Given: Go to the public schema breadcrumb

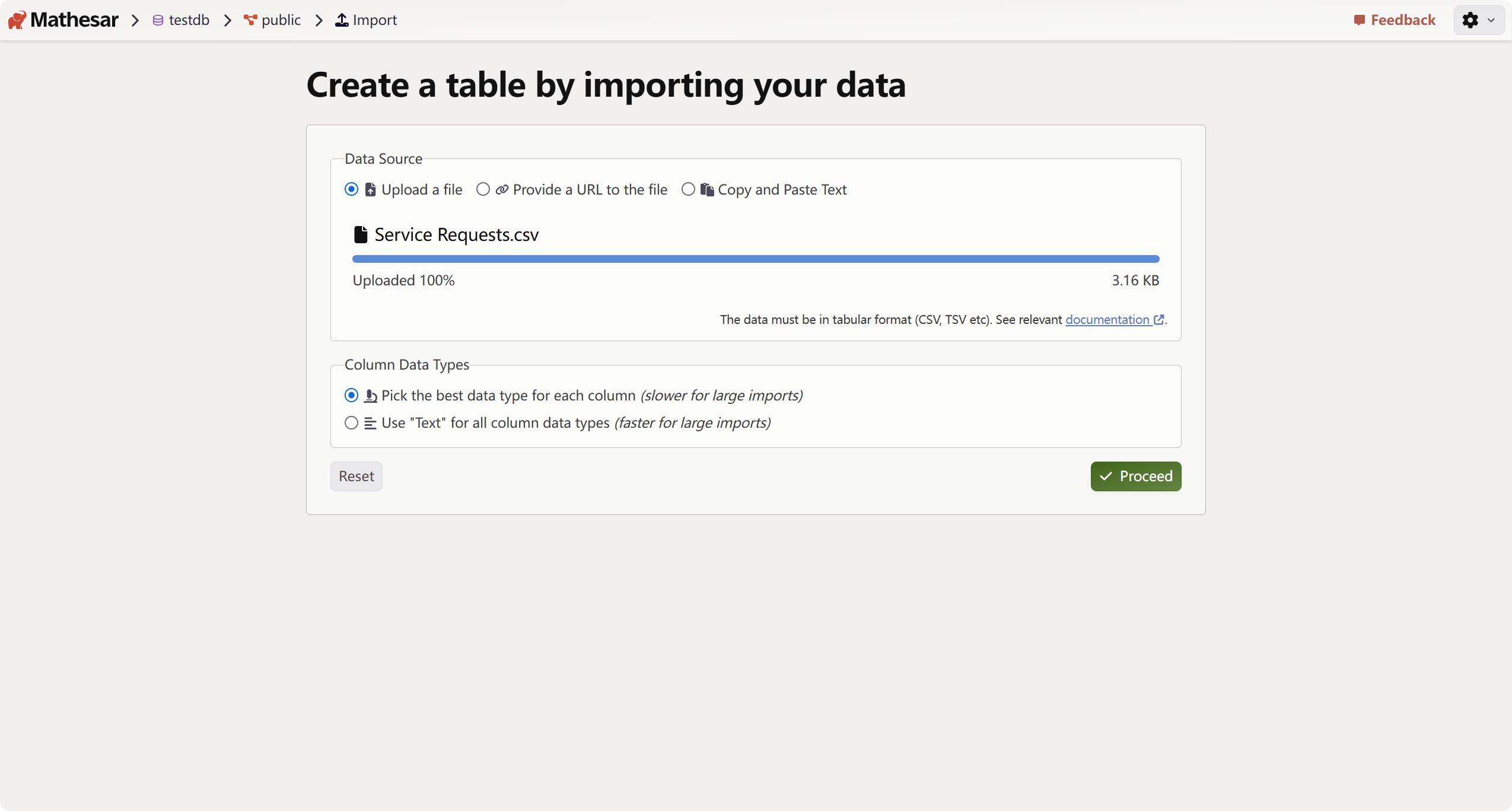Looking at the screenshot, I should point(281,20).
